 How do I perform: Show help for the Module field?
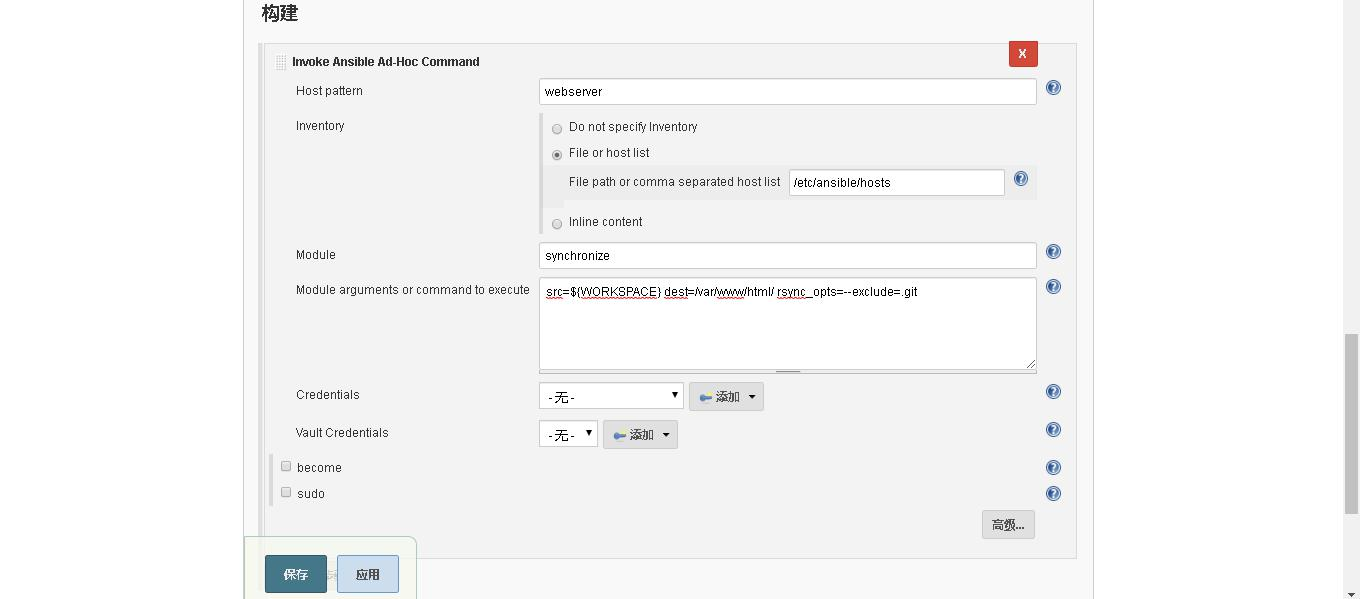coord(1053,252)
